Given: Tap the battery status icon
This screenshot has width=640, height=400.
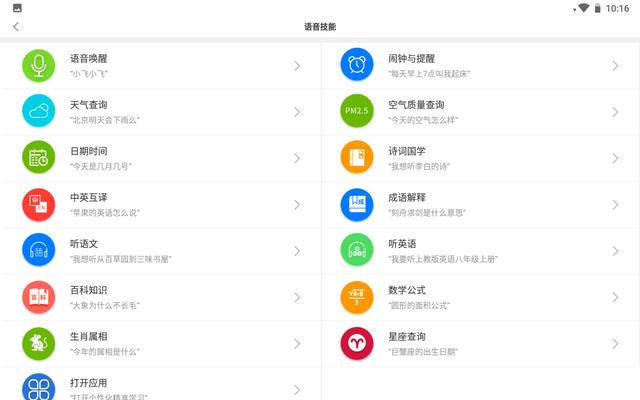Looking at the screenshot, I should [x=598, y=8].
